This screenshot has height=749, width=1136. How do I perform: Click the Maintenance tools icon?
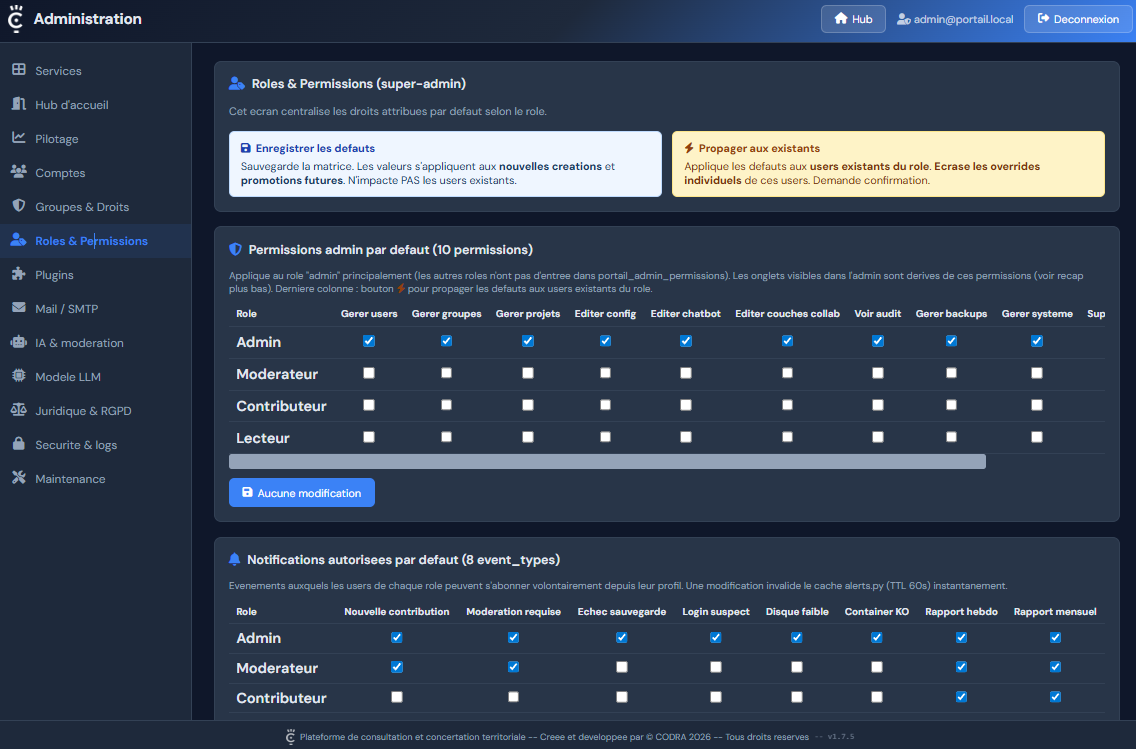(18, 478)
